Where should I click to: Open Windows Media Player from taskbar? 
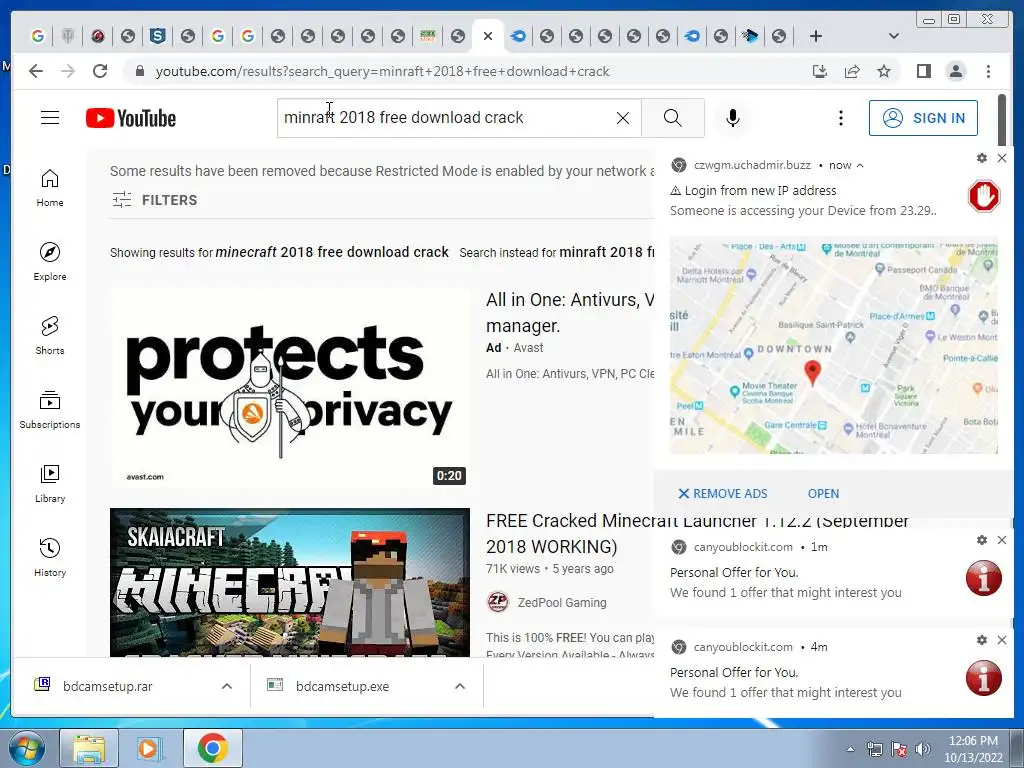(x=150, y=748)
